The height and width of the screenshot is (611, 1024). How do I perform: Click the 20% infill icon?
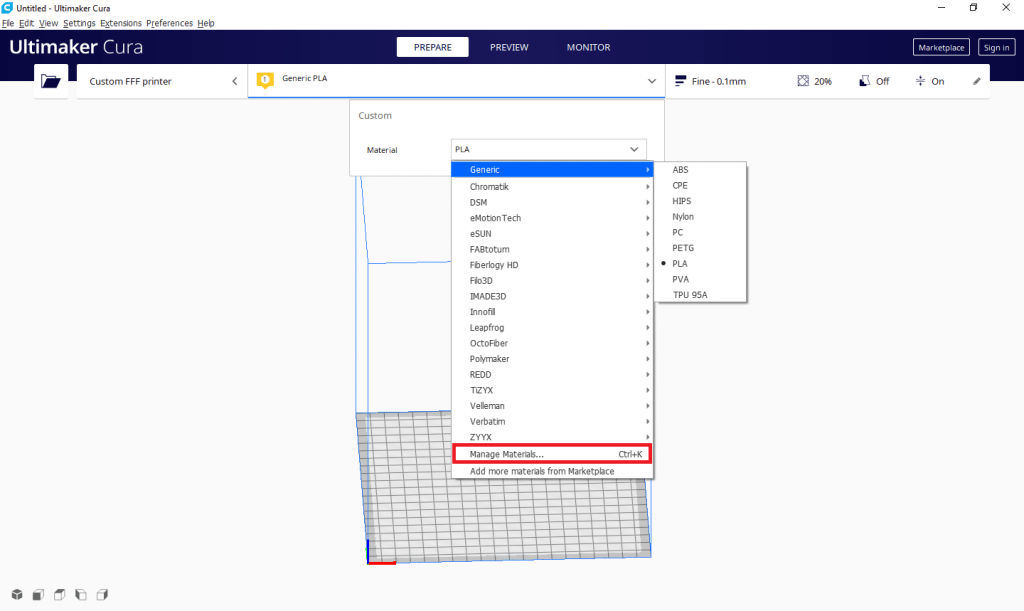click(803, 81)
